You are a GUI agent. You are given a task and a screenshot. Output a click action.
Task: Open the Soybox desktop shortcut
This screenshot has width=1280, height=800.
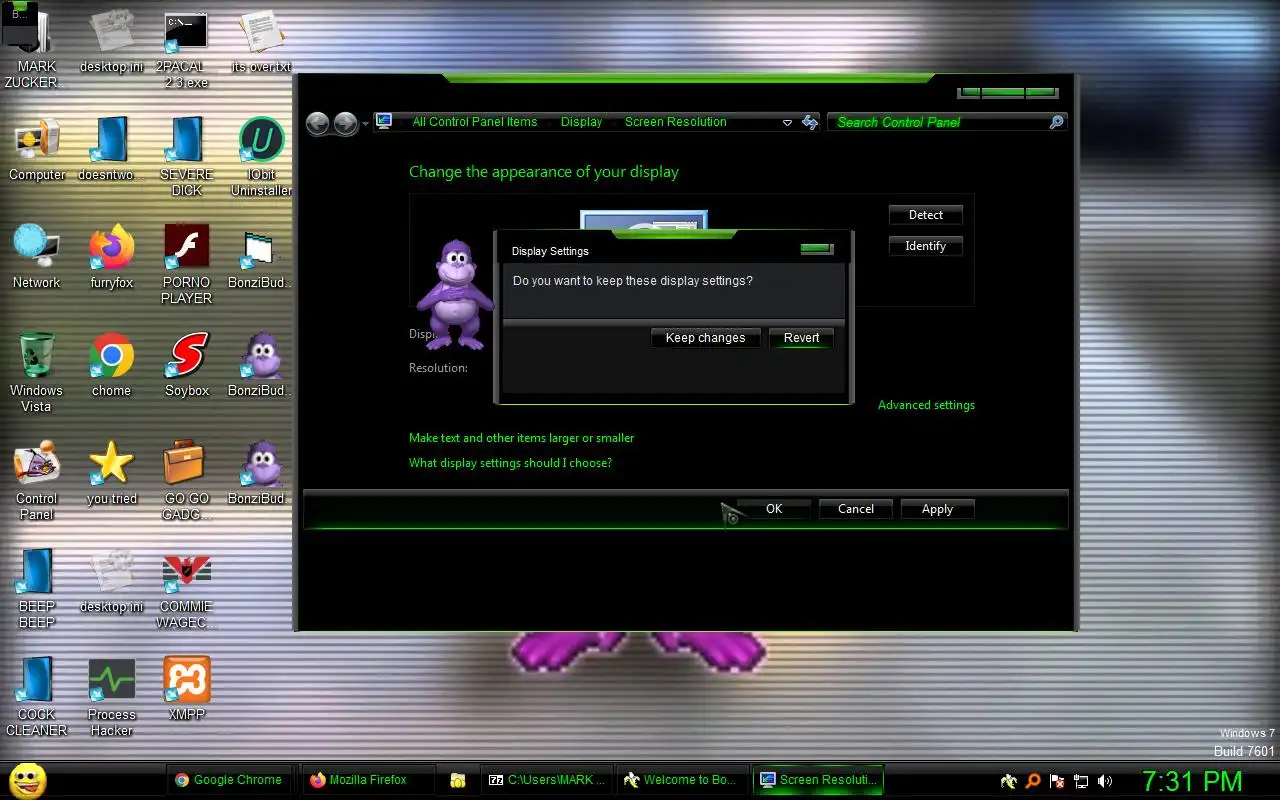point(186,365)
